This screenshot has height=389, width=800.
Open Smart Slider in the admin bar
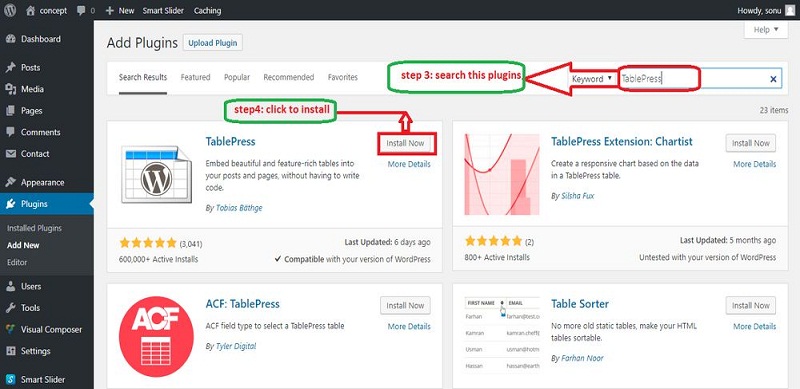(x=163, y=10)
